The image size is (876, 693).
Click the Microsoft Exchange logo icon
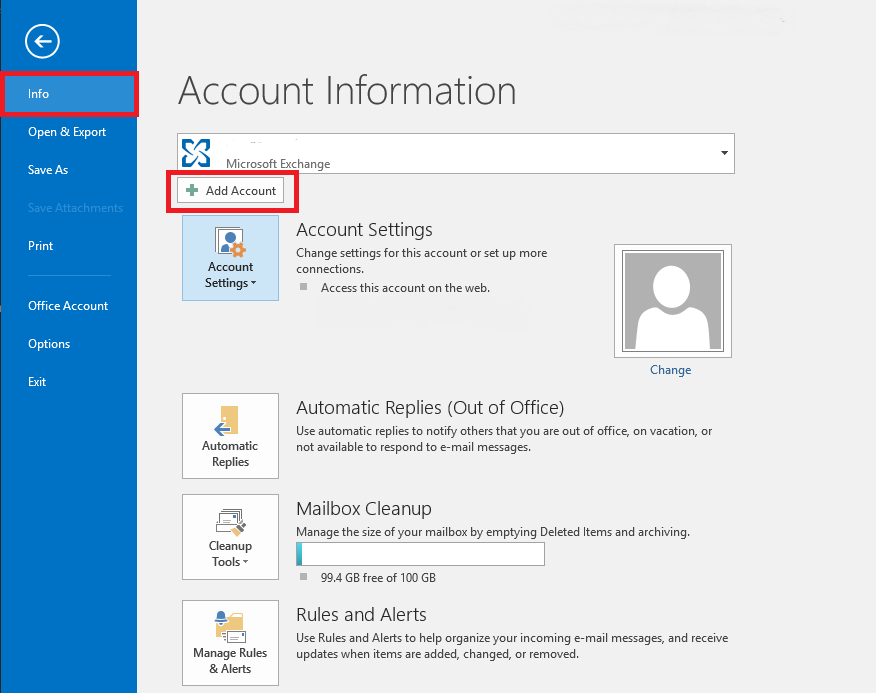[196, 153]
